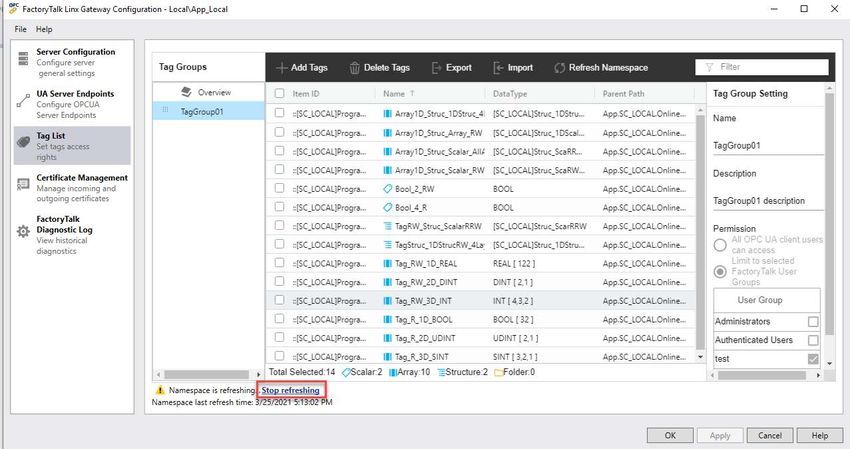Image resolution: width=850 pixels, height=449 pixels.
Task: Click the TagGroup01 description field
Action: 768,201
